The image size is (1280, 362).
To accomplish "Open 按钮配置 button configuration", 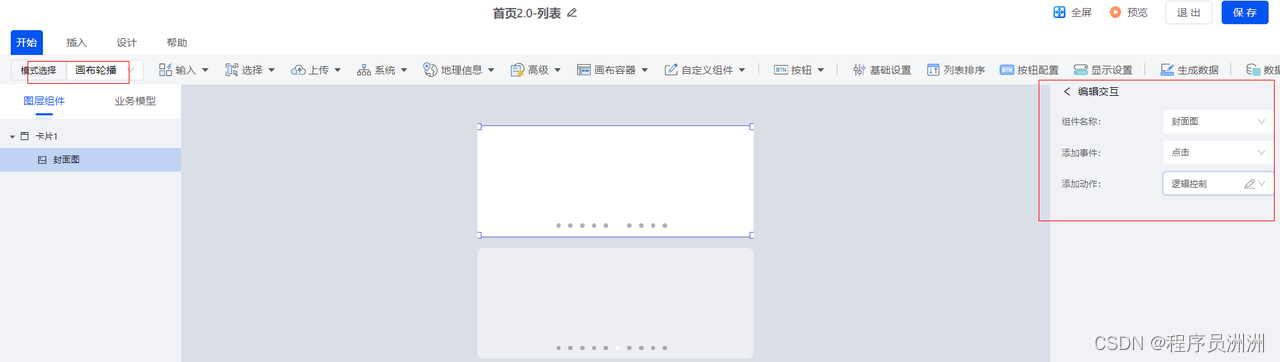I will tap(1029, 70).
